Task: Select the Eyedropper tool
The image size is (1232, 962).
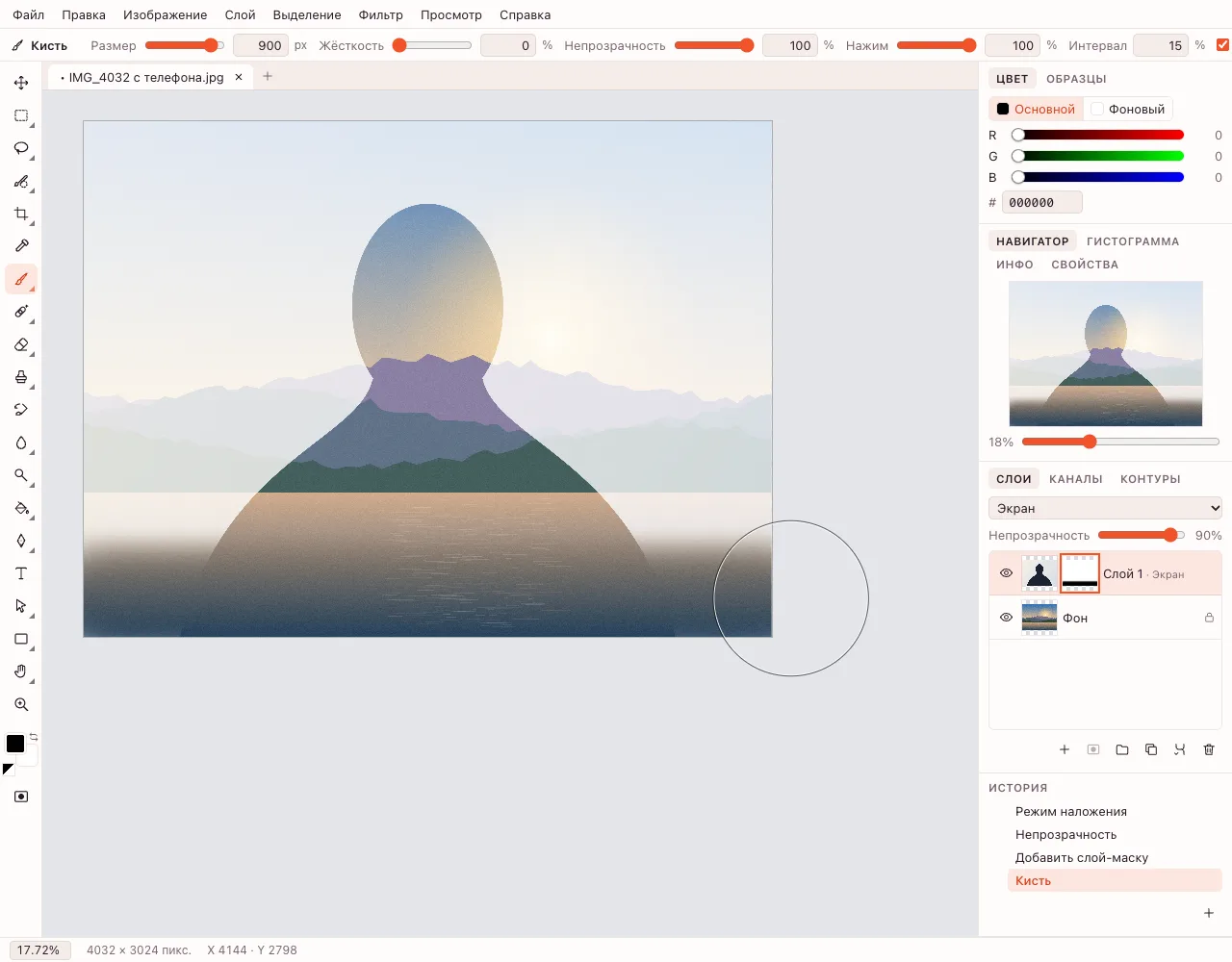Action: pos(21,246)
